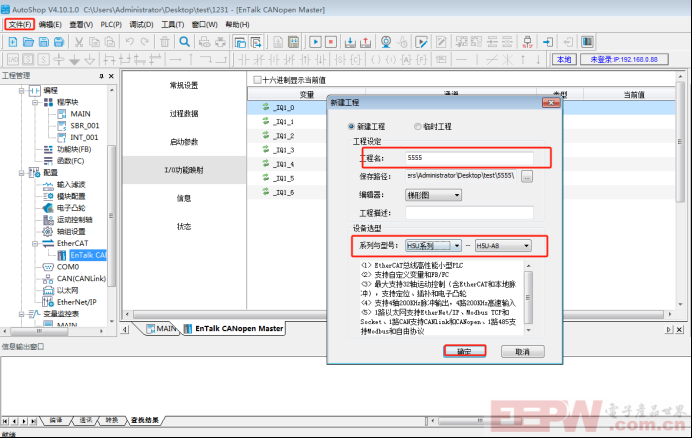Click the Paste toolbar icon
The width and height of the screenshot is (692, 438).
[x=110, y=42]
